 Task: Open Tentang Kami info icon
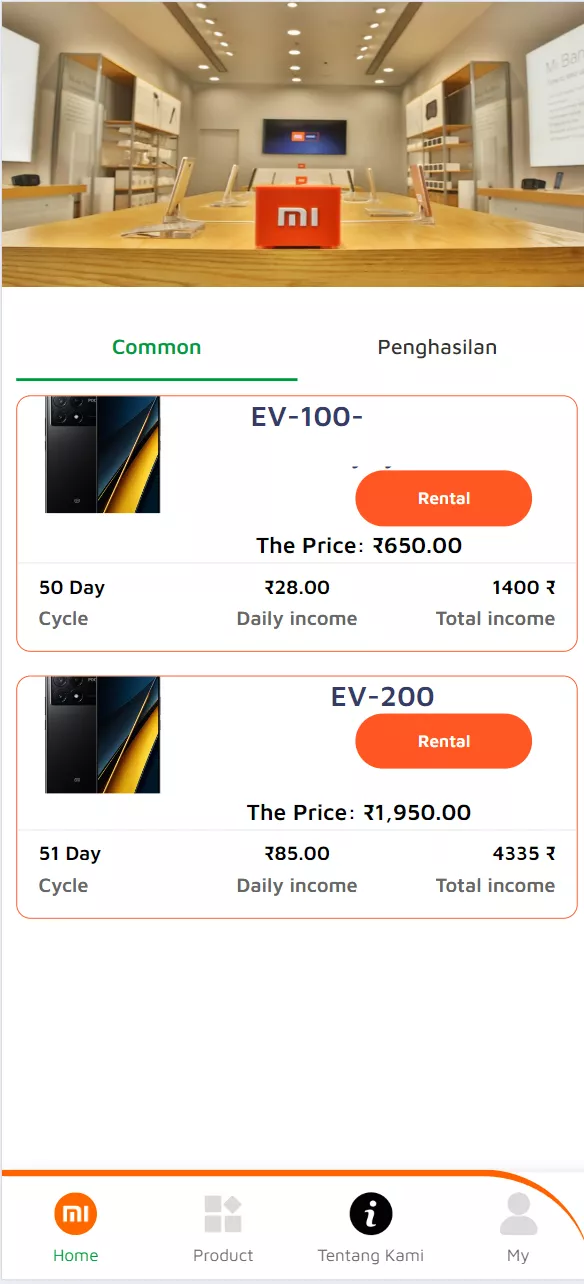point(371,1214)
